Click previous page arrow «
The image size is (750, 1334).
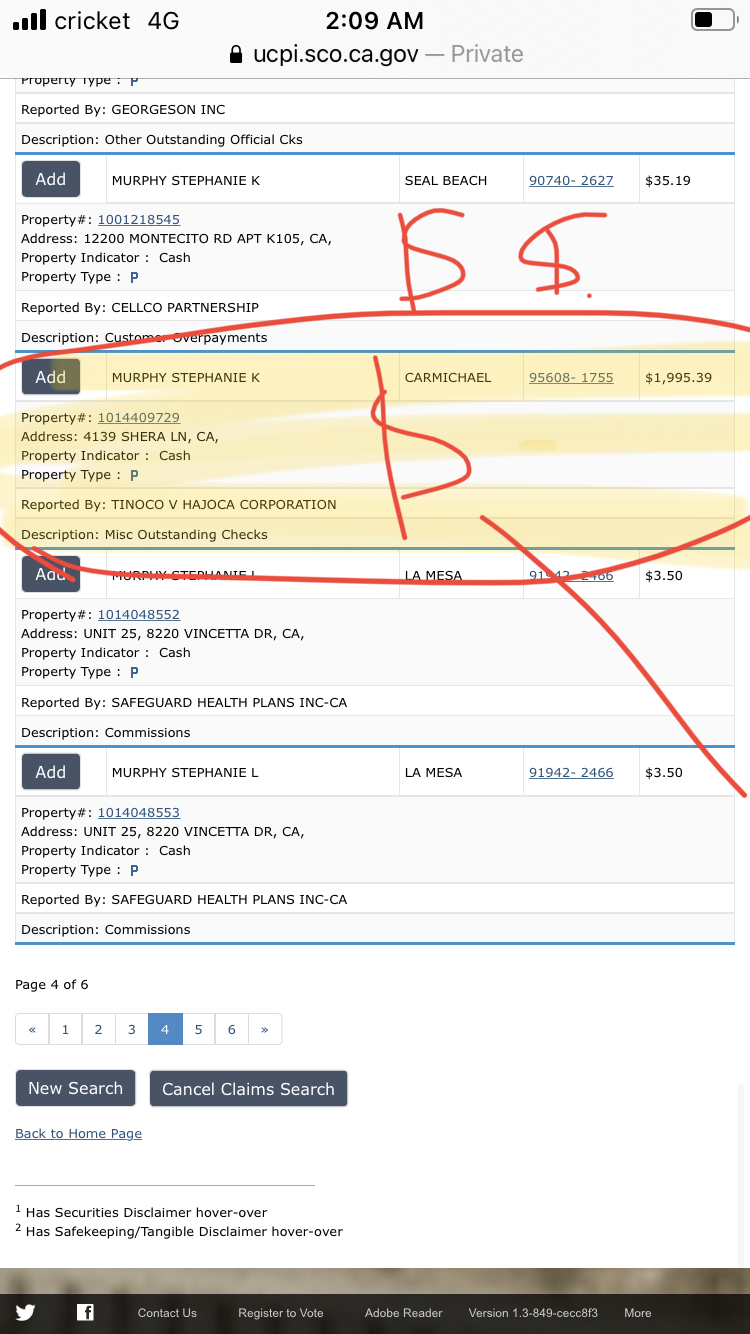[32, 1029]
